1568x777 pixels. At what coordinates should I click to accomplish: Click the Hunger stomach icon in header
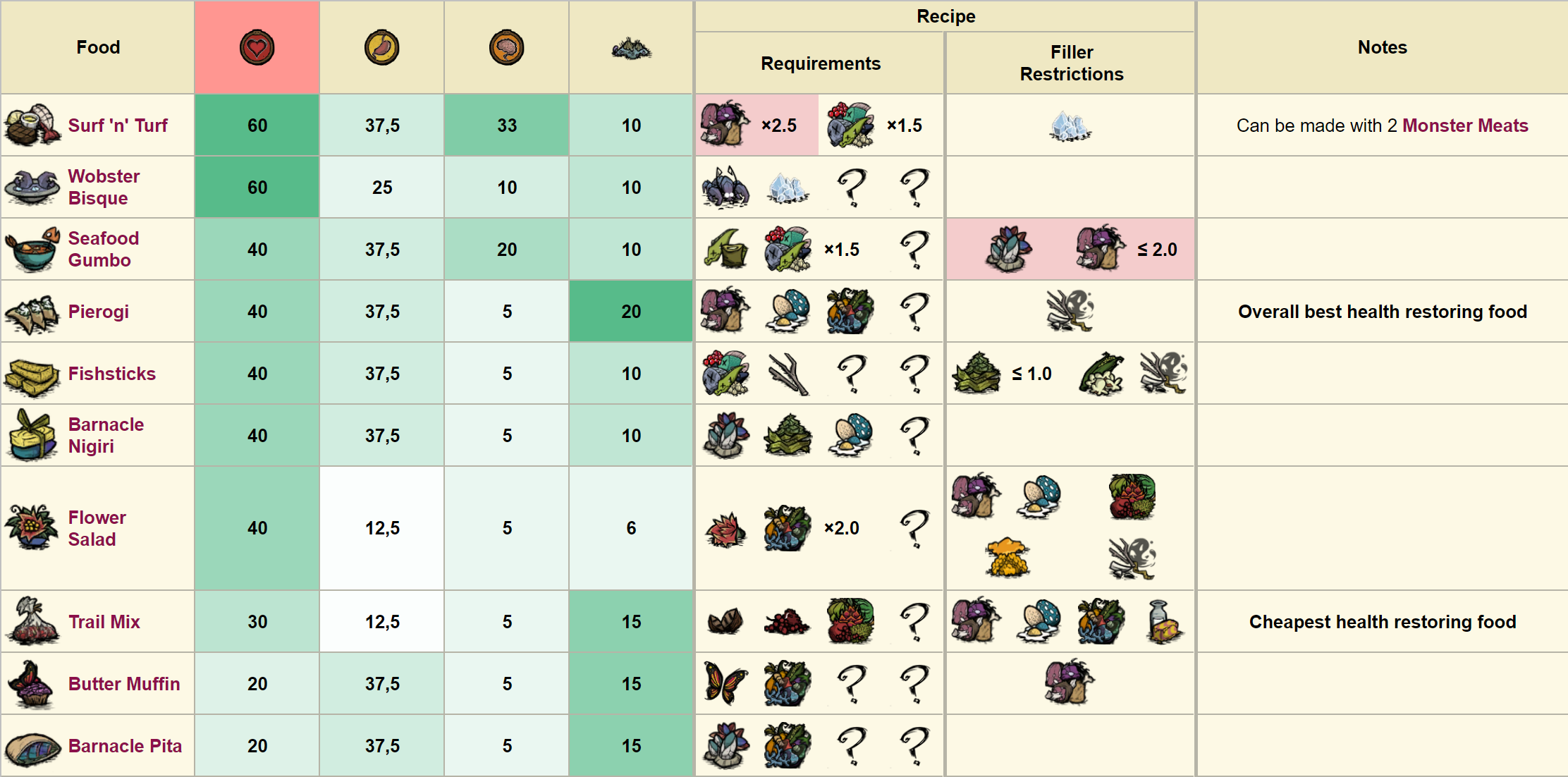point(381,48)
